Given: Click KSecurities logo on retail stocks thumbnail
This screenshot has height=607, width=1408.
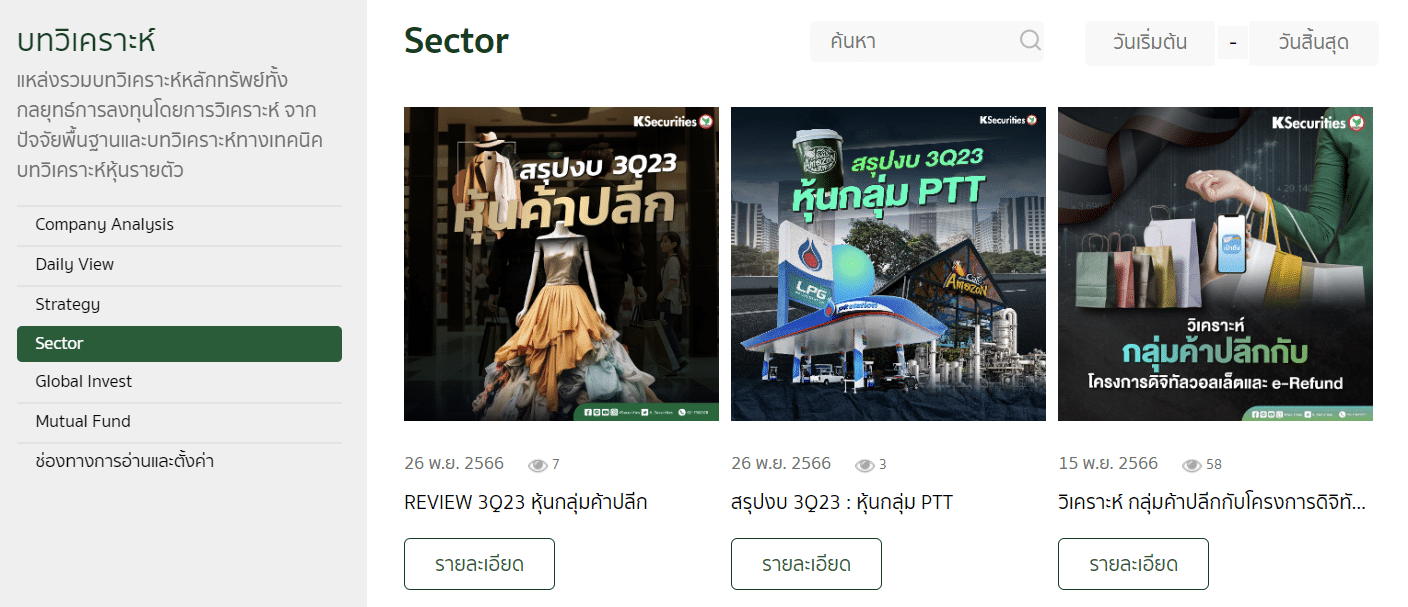Looking at the screenshot, I should [x=673, y=121].
